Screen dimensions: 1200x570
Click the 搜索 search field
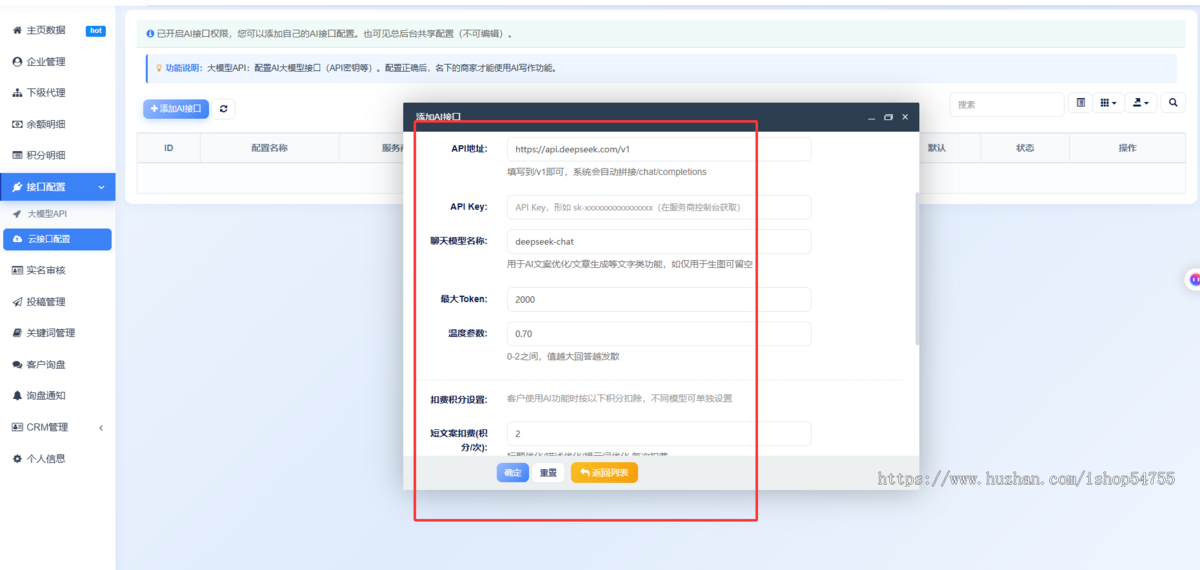pyautogui.click(x=1006, y=104)
